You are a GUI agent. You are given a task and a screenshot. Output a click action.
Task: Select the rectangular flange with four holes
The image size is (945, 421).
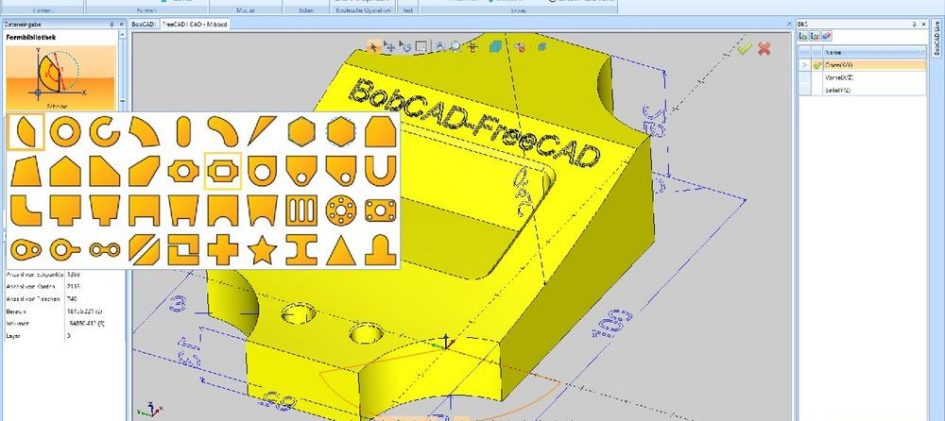[381, 210]
